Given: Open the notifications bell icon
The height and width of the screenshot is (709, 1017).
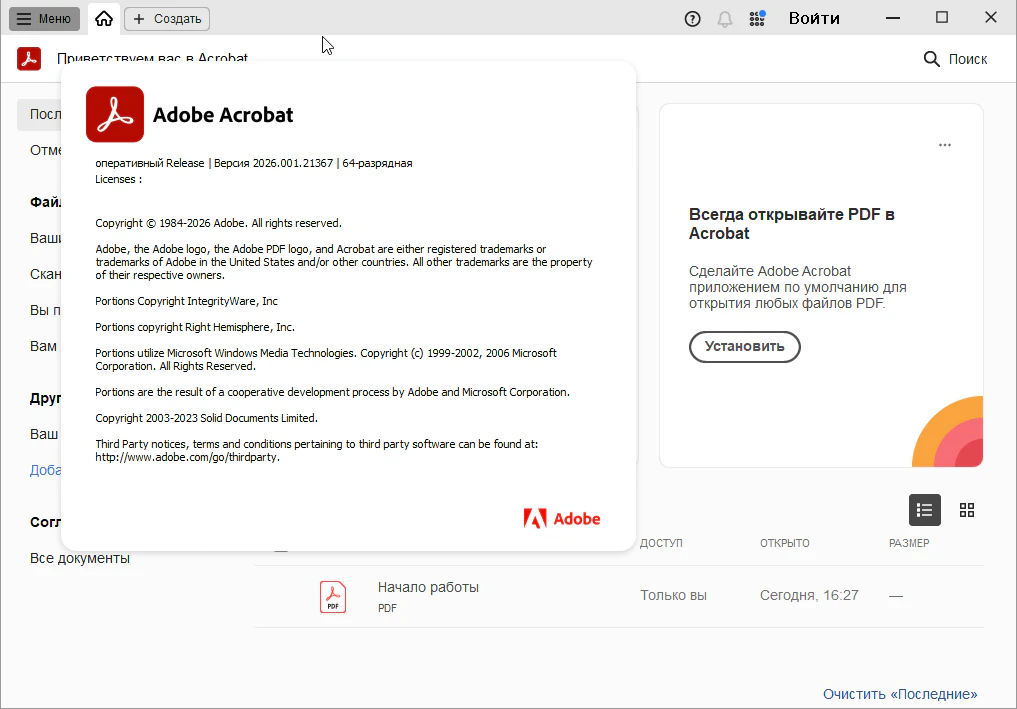Looking at the screenshot, I should [x=725, y=18].
